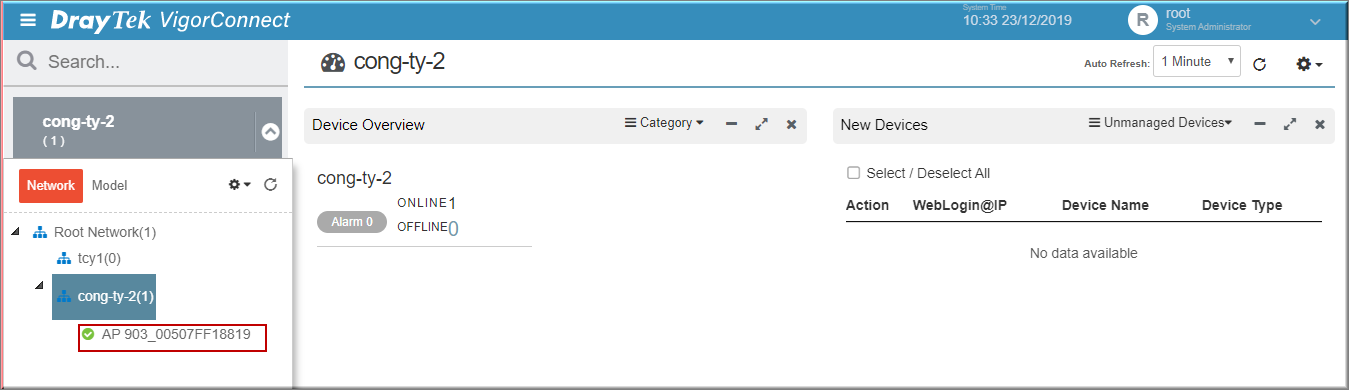This screenshot has height=390, width=1349.
Task: Click the search magnifier icon
Action: coord(27,61)
